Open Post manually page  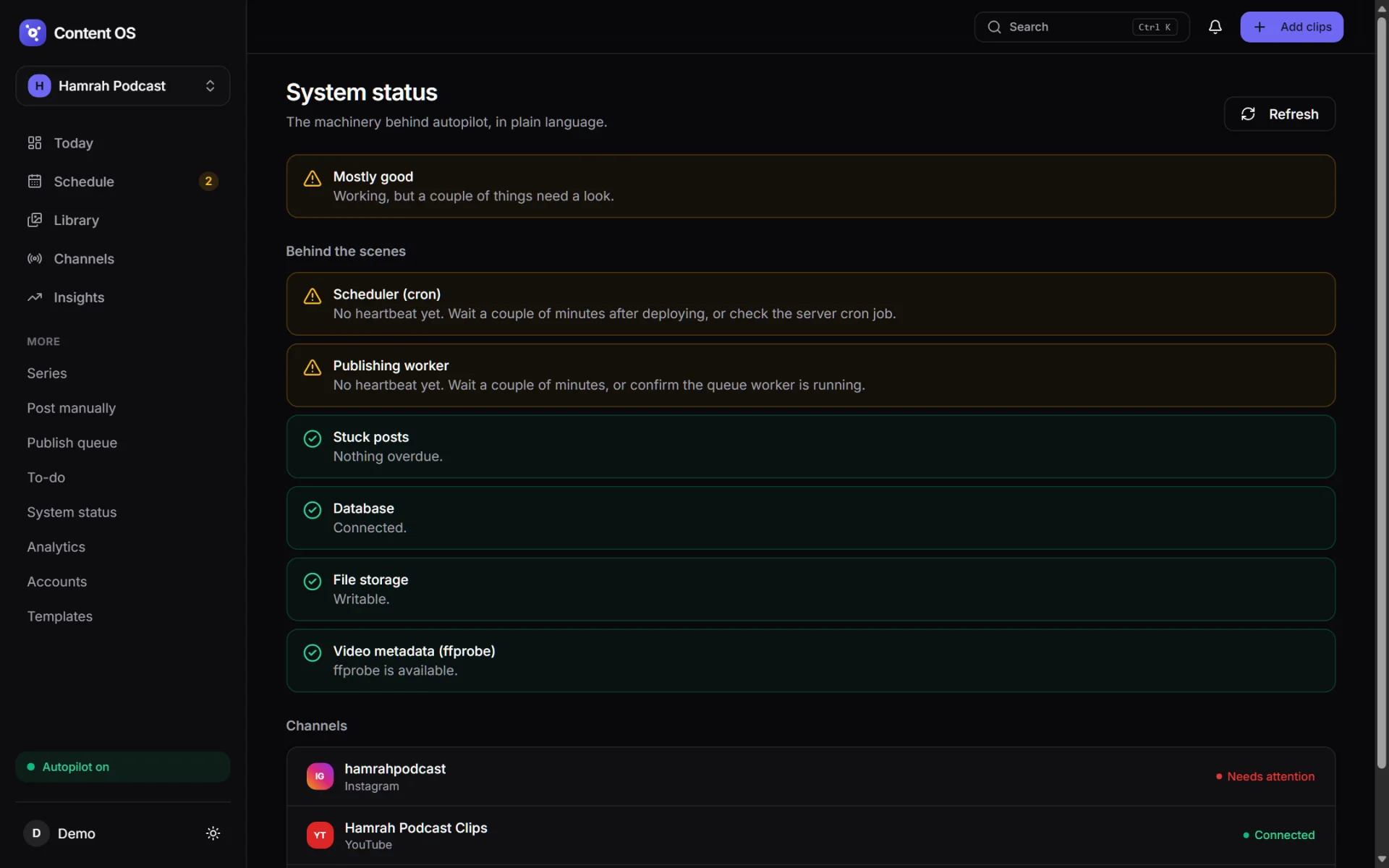pyautogui.click(x=72, y=408)
